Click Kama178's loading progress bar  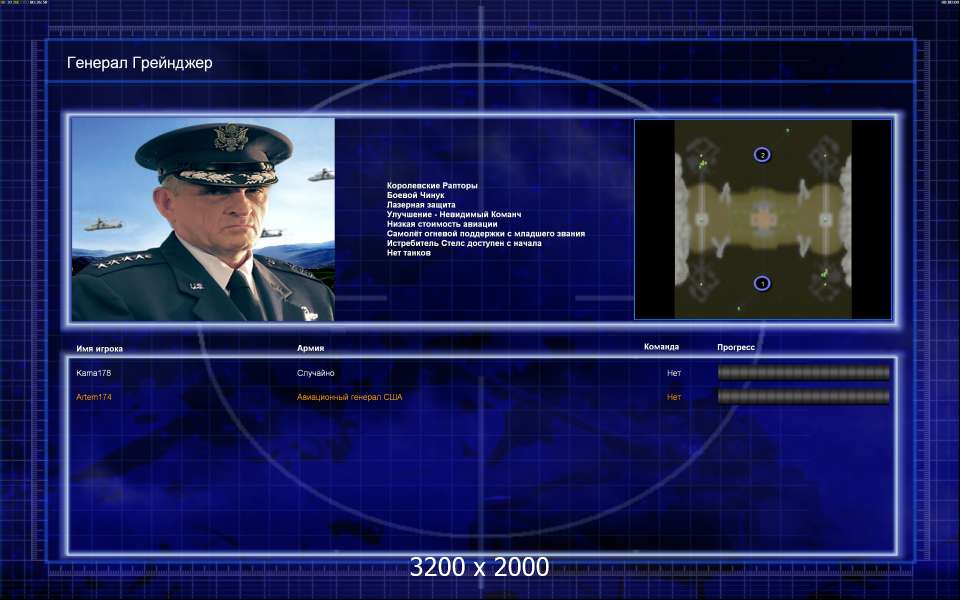click(x=803, y=373)
